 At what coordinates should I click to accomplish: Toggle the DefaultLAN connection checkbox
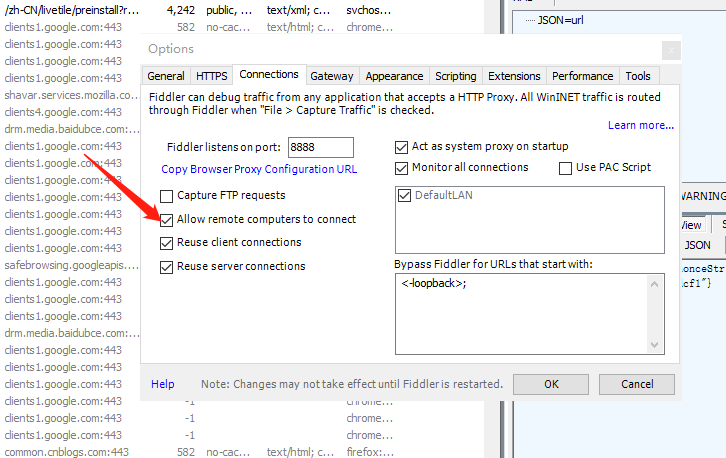[404, 195]
